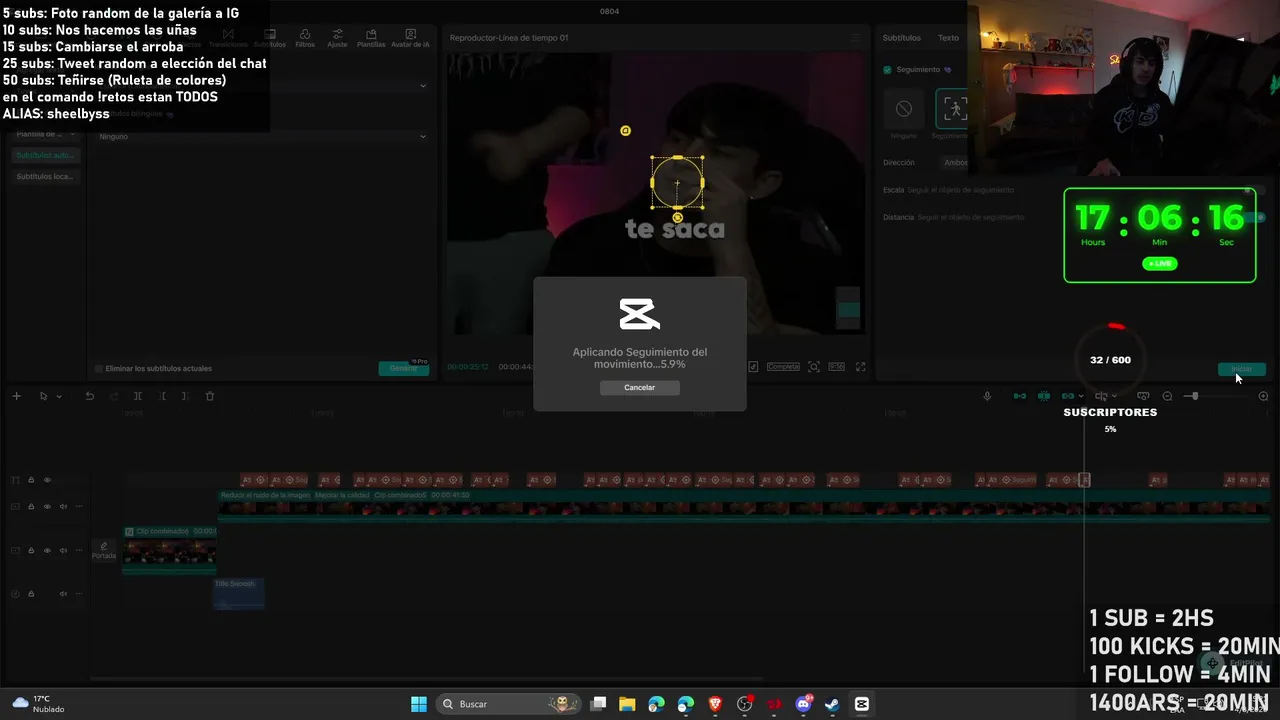The image size is (1280, 720).
Task: Expand Plantilla de... sidebar item
Action: [44, 134]
